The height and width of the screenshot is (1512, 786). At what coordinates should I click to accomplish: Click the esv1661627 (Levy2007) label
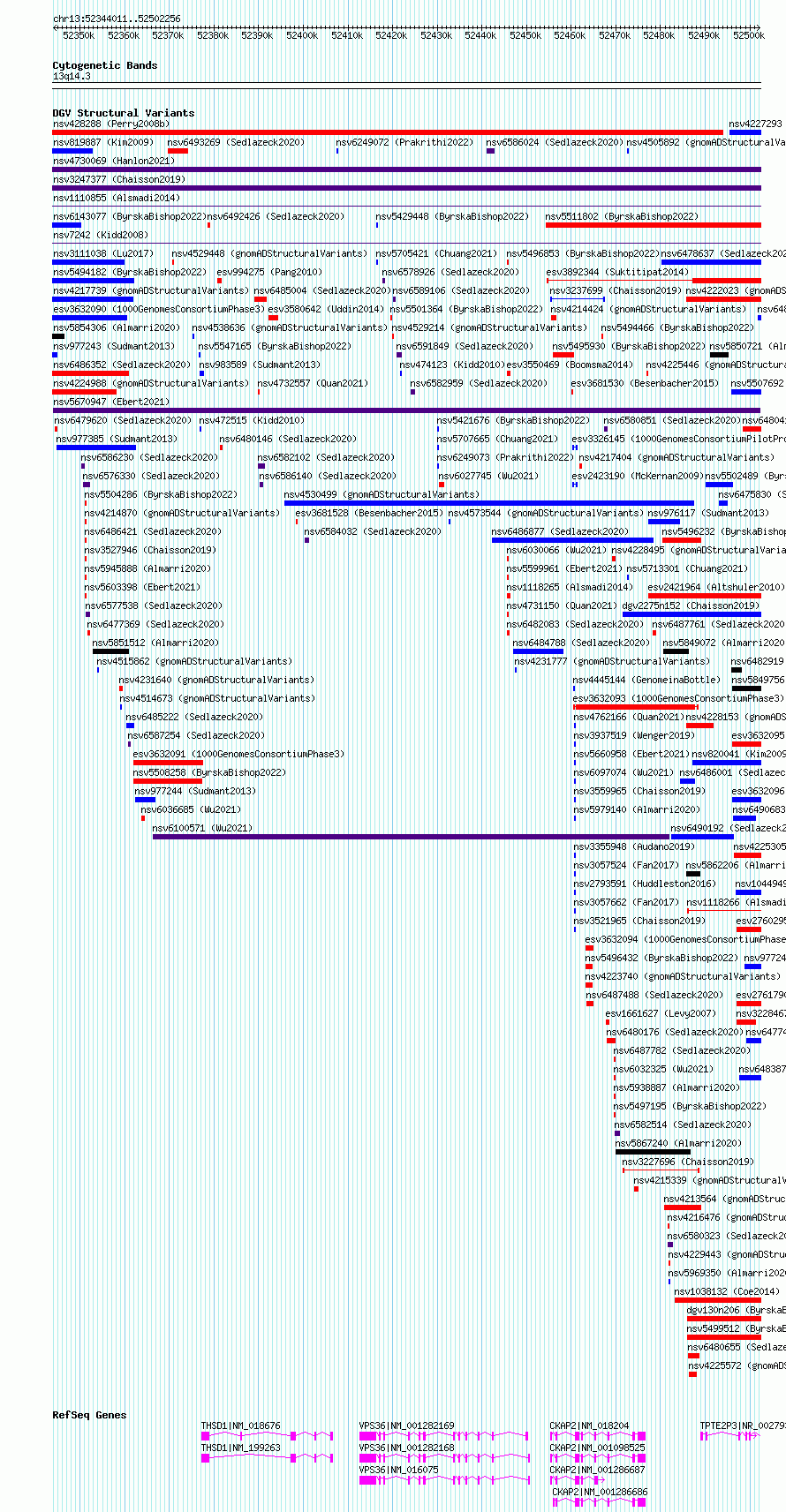click(661, 1013)
